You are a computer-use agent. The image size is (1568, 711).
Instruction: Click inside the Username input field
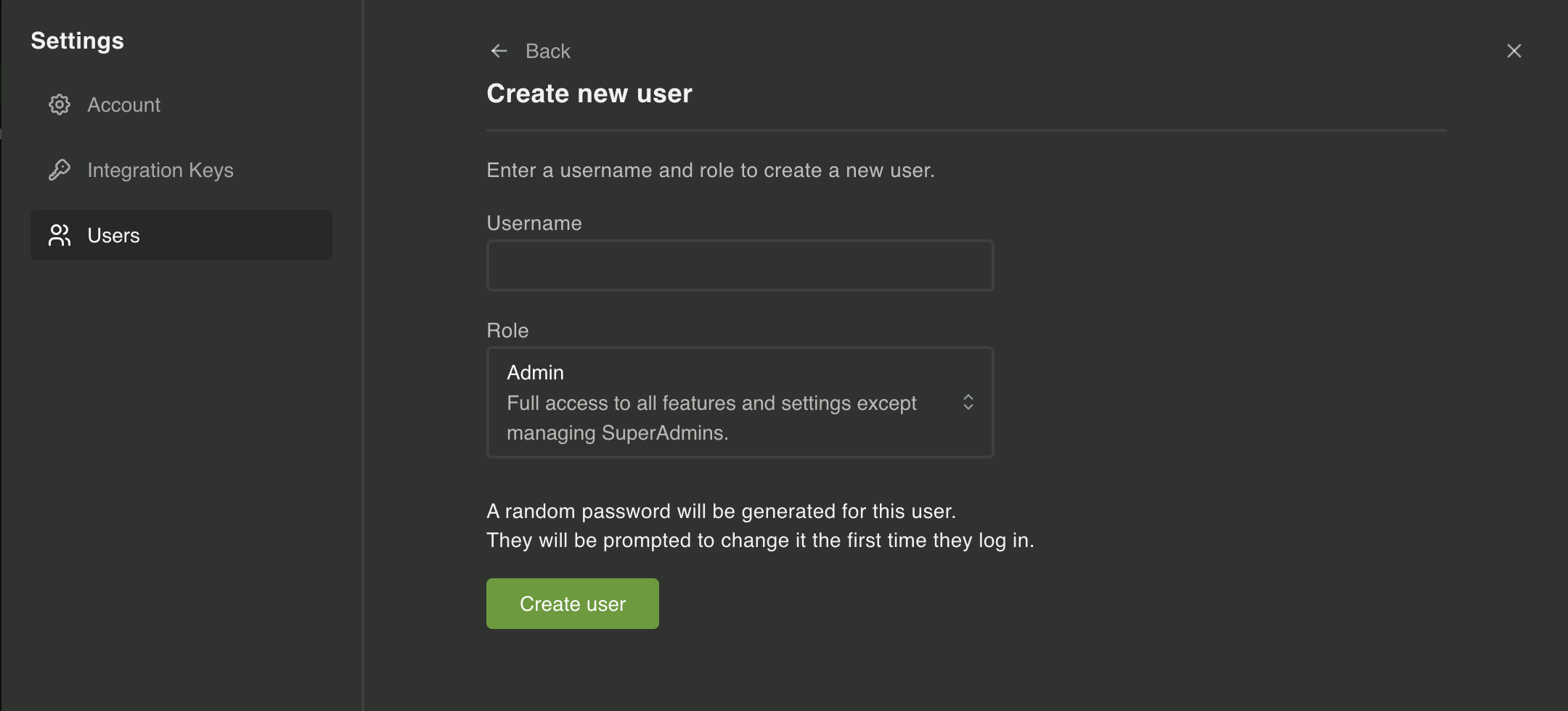coord(739,265)
